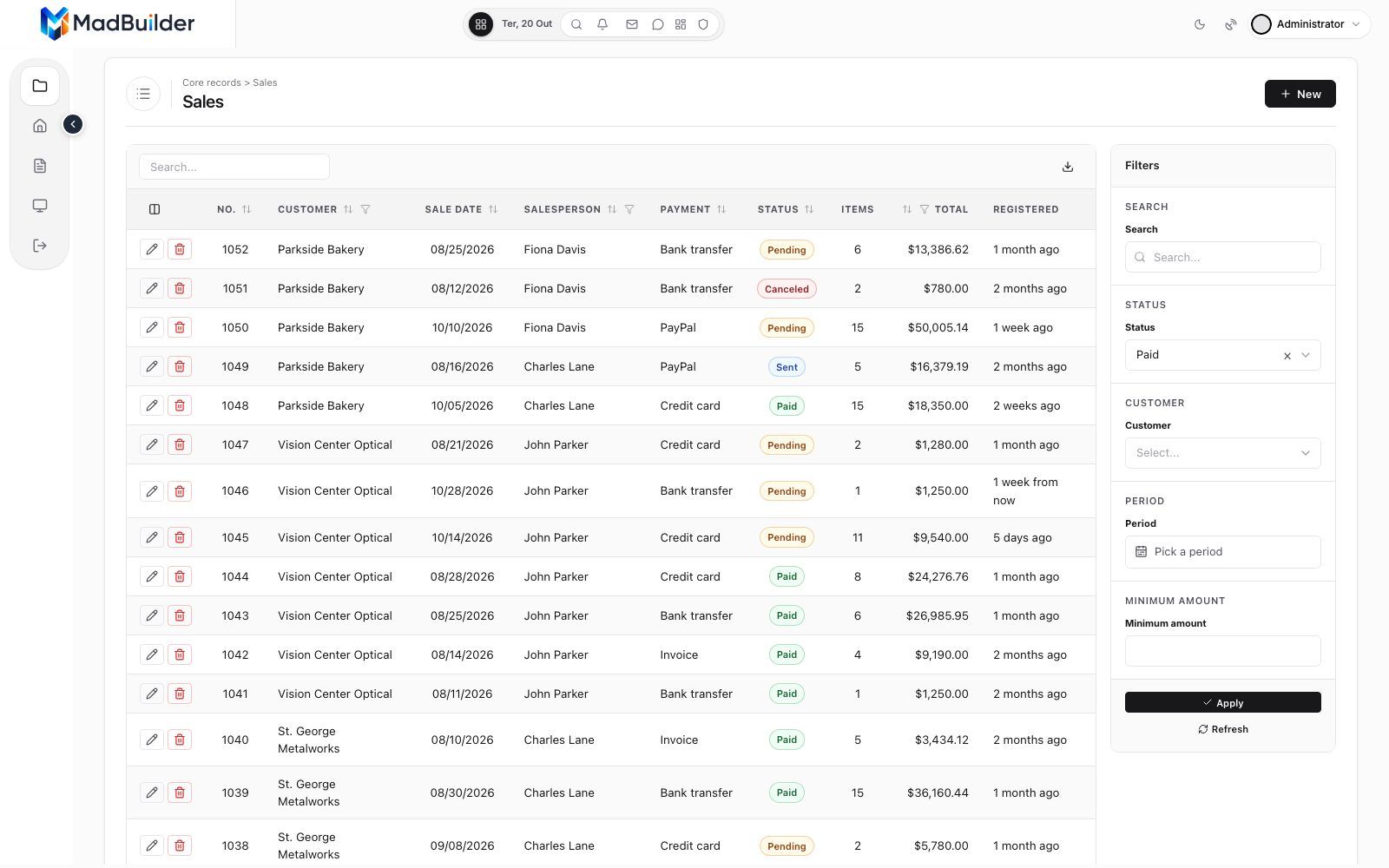Focus the Minimum amount input
The image size is (1389, 868).
[x=1222, y=651]
